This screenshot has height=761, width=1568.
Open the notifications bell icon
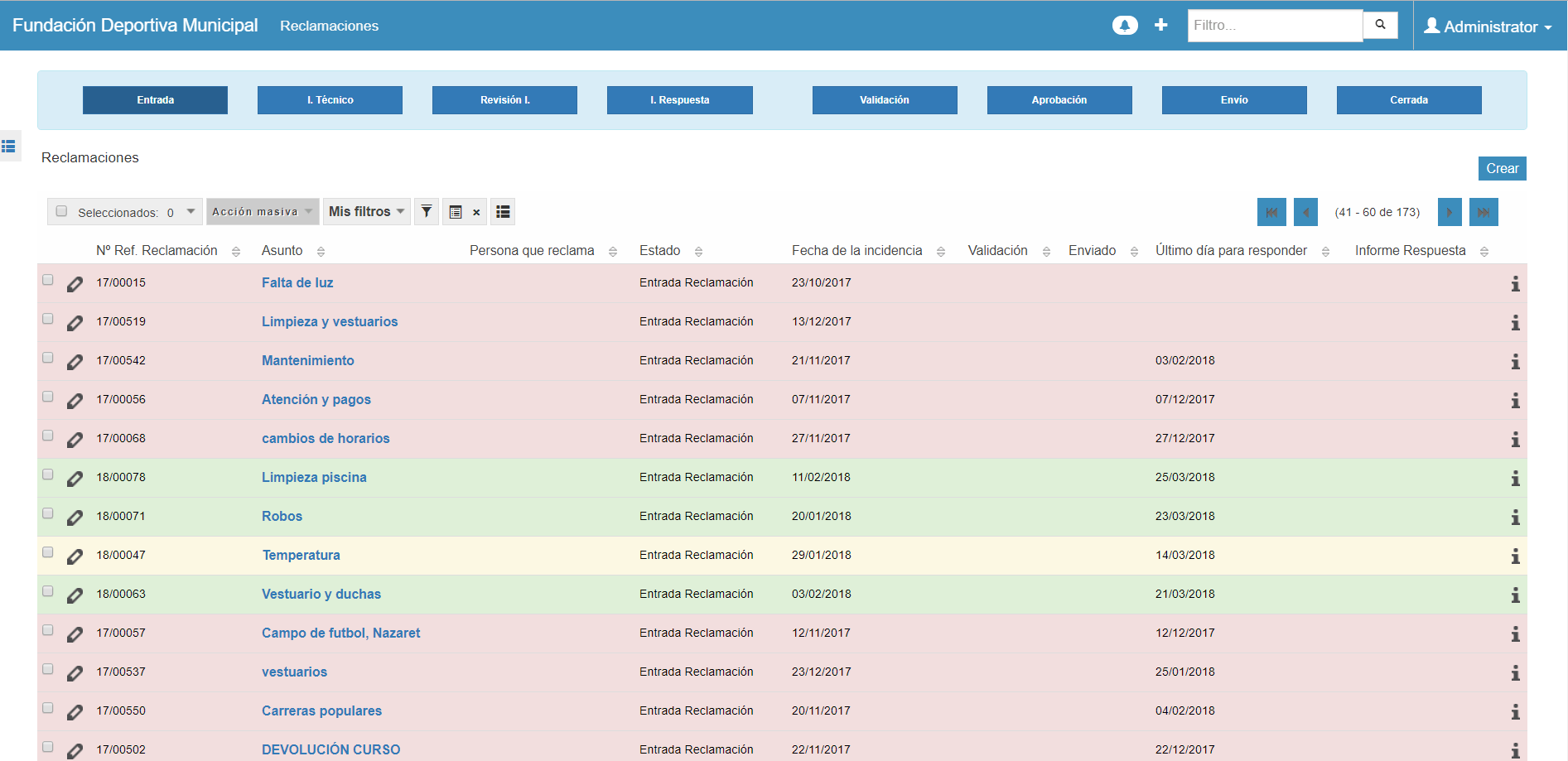[x=1124, y=25]
